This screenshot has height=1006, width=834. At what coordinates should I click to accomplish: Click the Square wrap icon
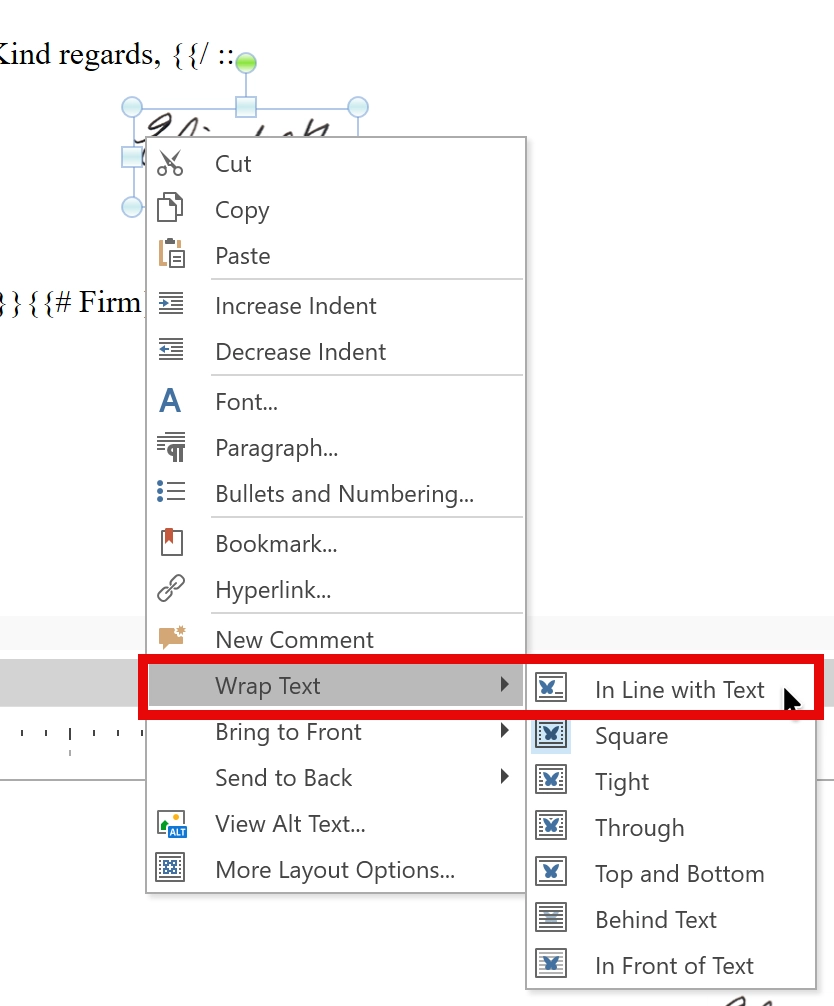pos(551,734)
